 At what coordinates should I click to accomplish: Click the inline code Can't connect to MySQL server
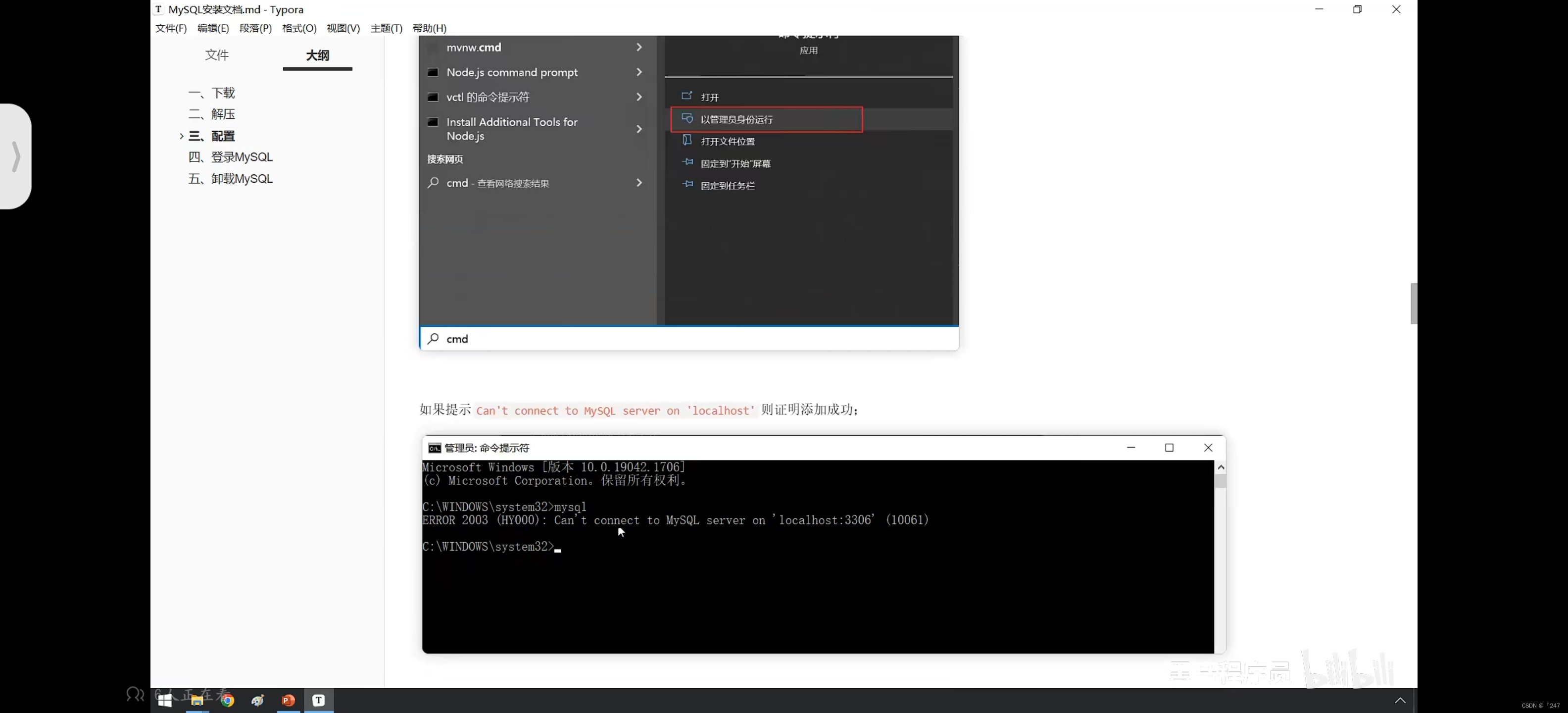coord(615,410)
